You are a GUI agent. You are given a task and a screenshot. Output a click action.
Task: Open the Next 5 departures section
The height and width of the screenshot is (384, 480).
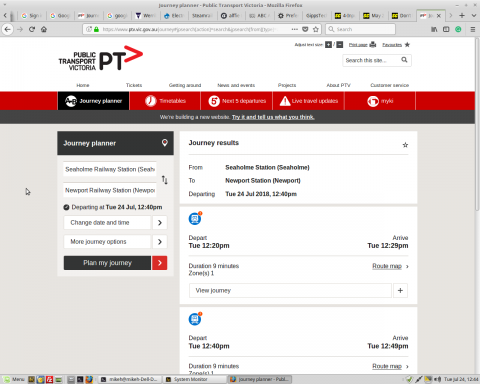pyautogui.click(x=237, y=101)
